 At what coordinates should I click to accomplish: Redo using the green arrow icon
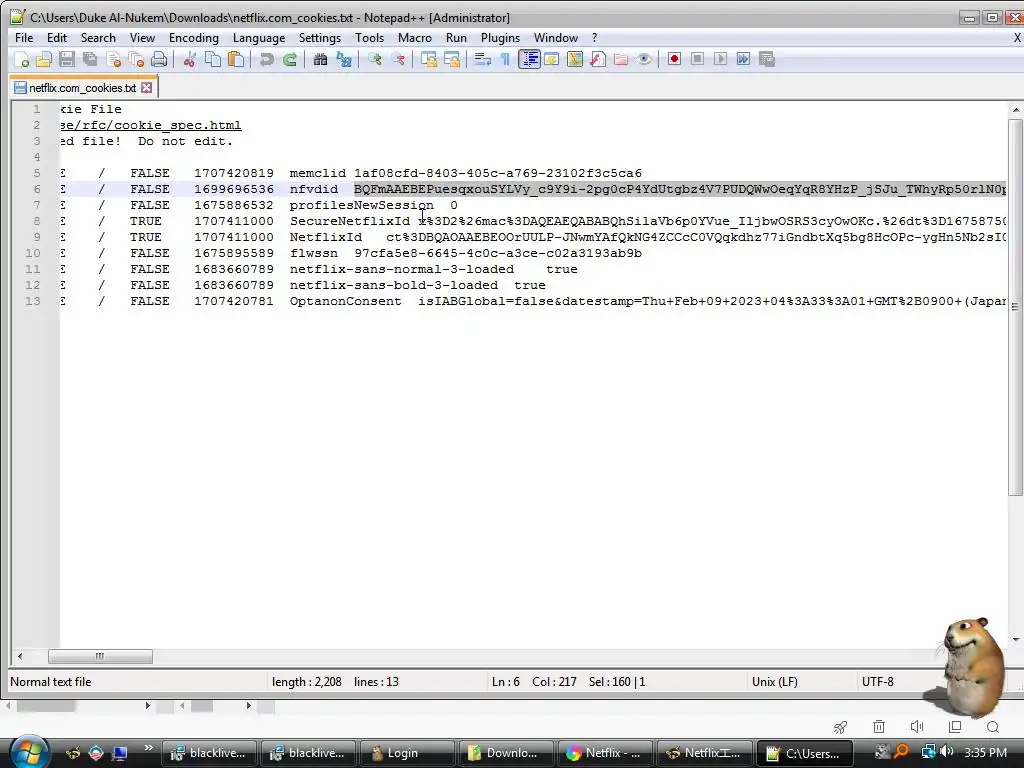[x=290, y=59]
